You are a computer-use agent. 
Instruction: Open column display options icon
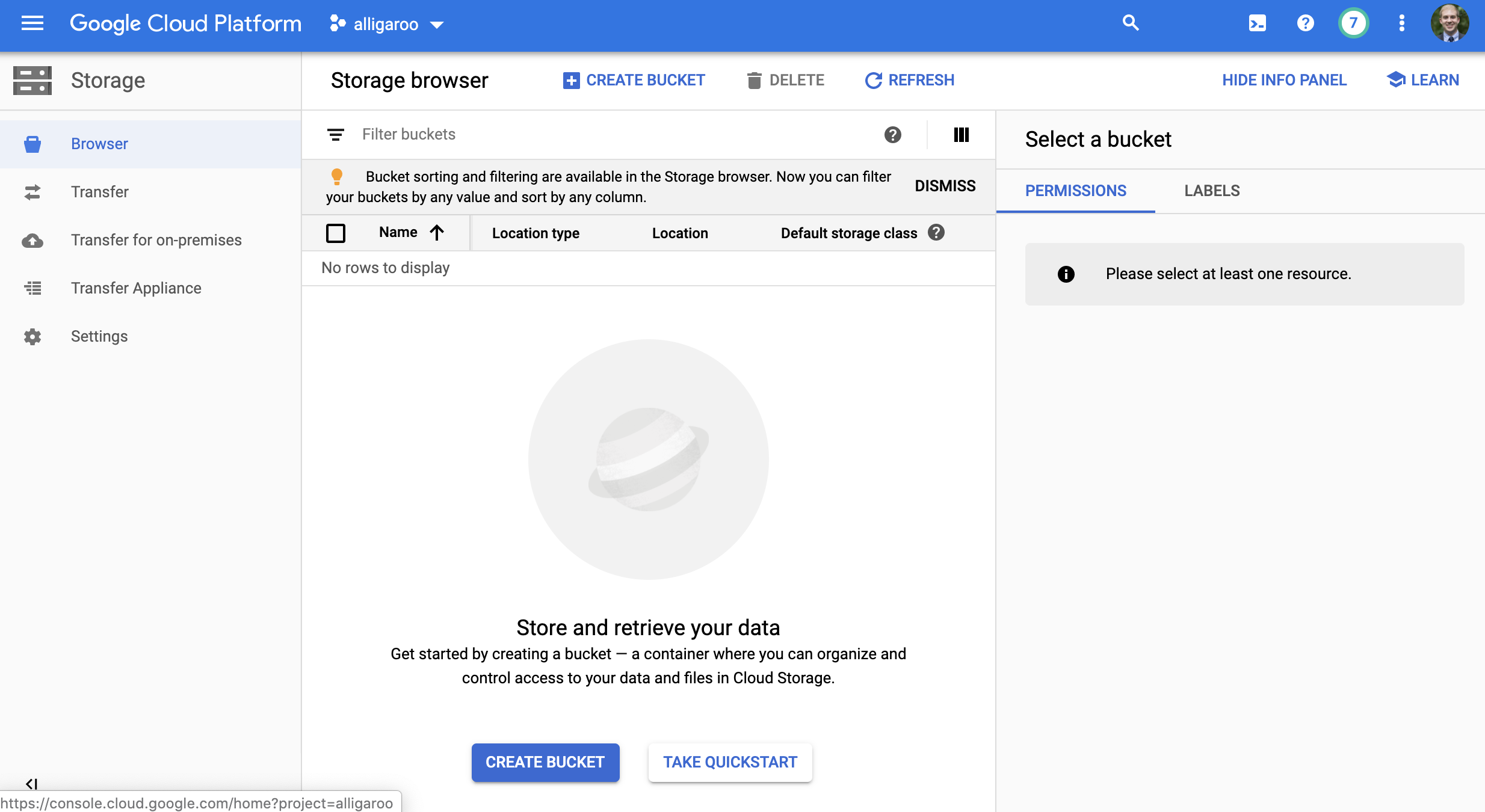coord(962,135)
